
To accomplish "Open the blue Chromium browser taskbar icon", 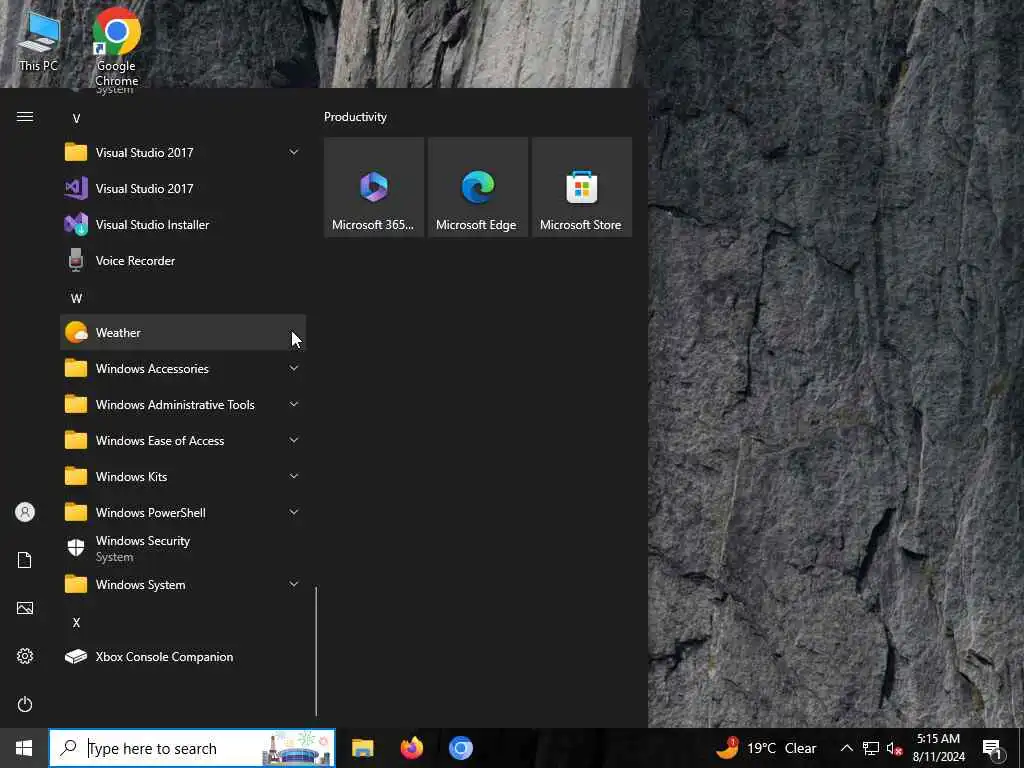I will pyautogui.click(x=460, y=748).
